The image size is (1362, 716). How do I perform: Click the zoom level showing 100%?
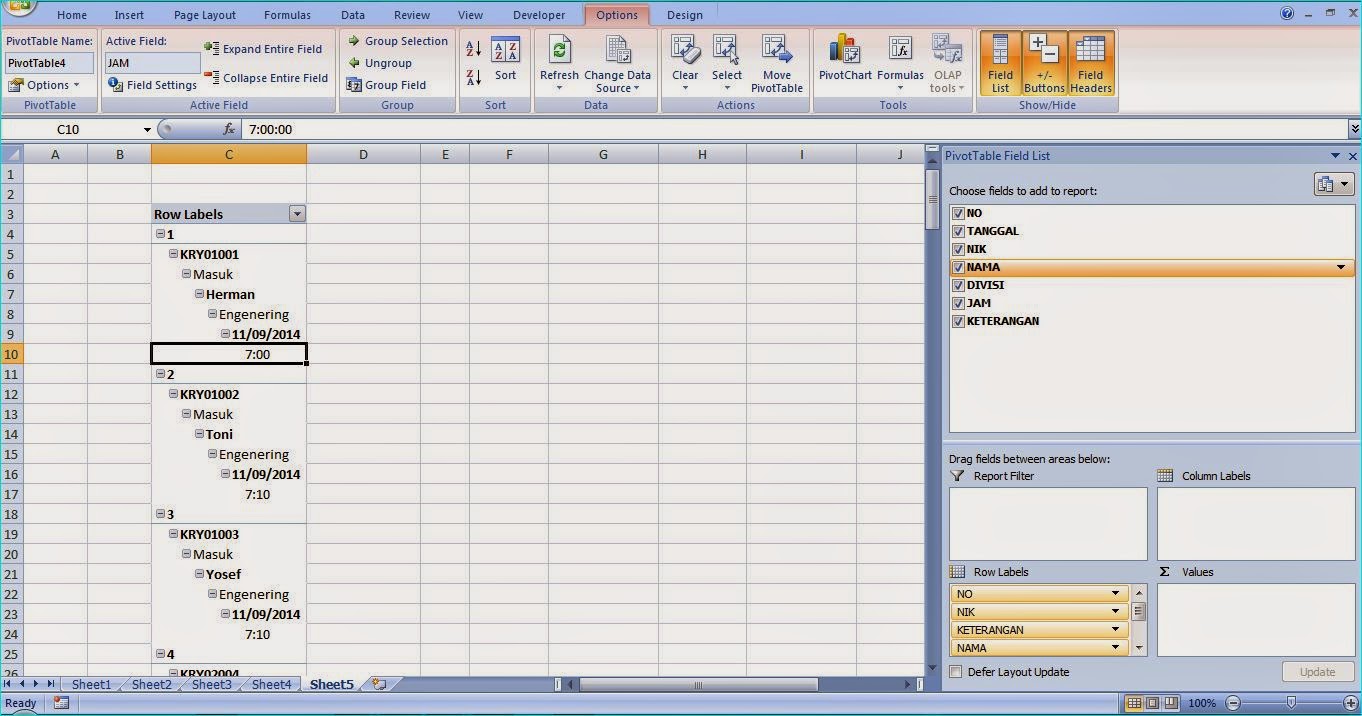1201,703
